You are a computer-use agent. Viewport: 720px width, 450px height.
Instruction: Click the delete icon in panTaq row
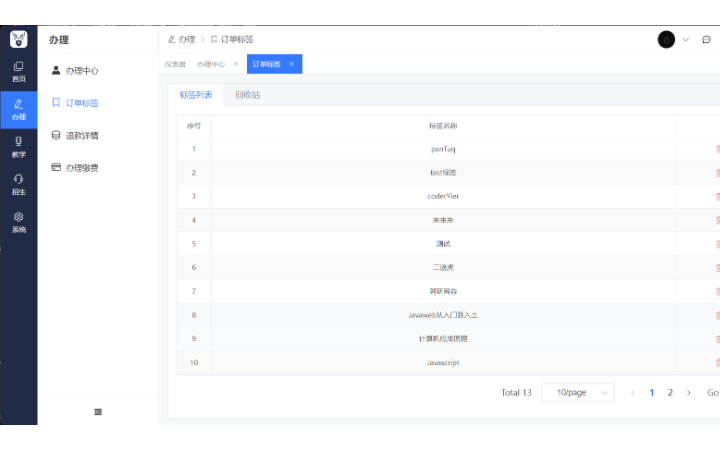(716, 149)
